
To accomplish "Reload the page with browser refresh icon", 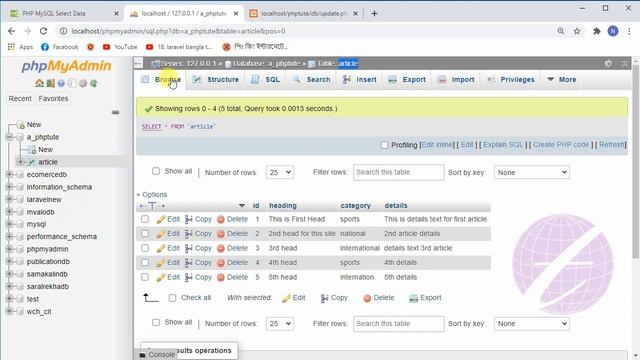I will [43, 31].
